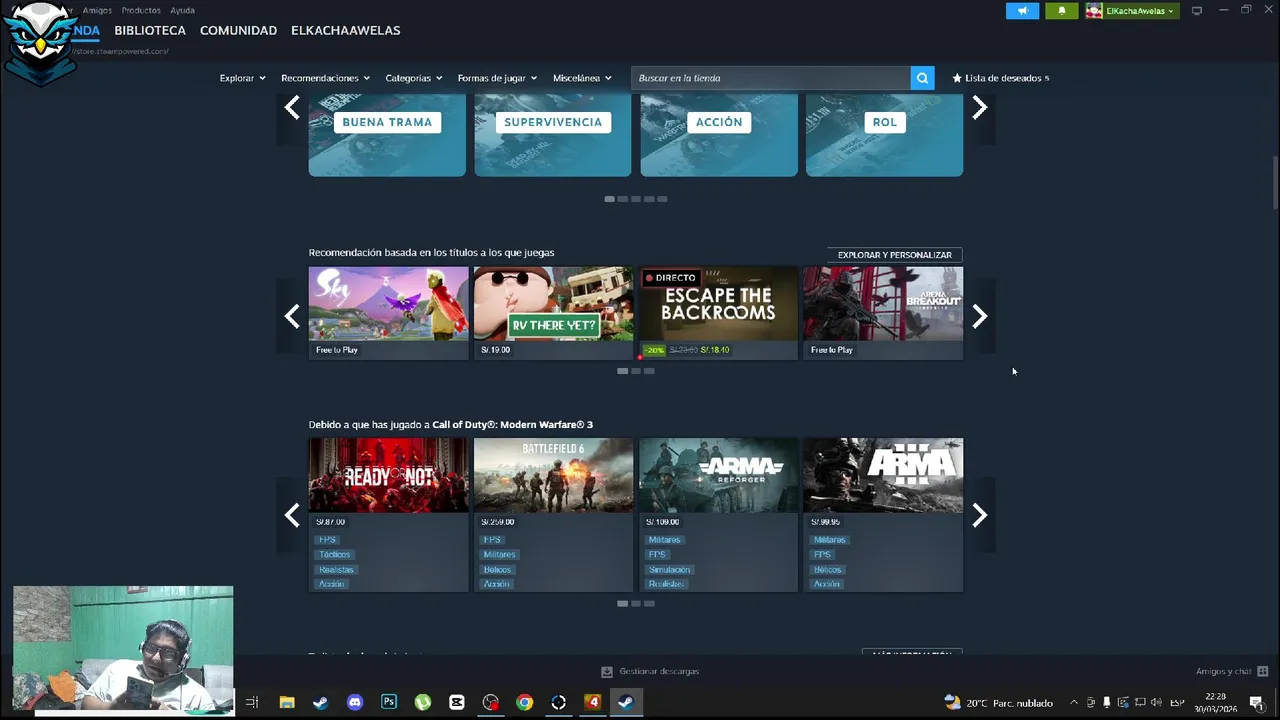Click Tácticos tag under Ready or Not

(334, 555)
